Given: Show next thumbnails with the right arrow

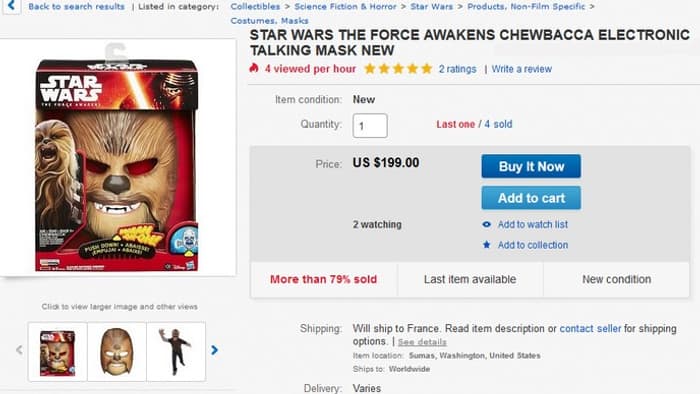Looking at the screenshot, I should pyautogui.click(x=215, y=350).
